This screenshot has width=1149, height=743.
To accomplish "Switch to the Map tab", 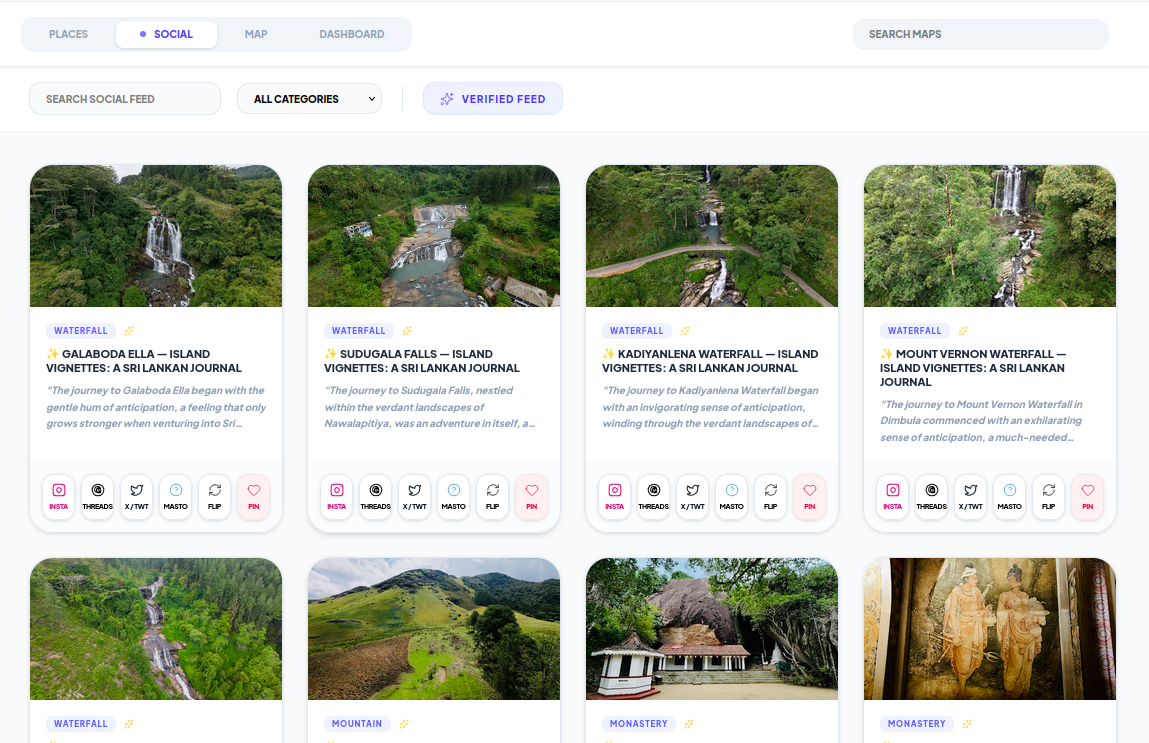I will [x=256, y=34].
